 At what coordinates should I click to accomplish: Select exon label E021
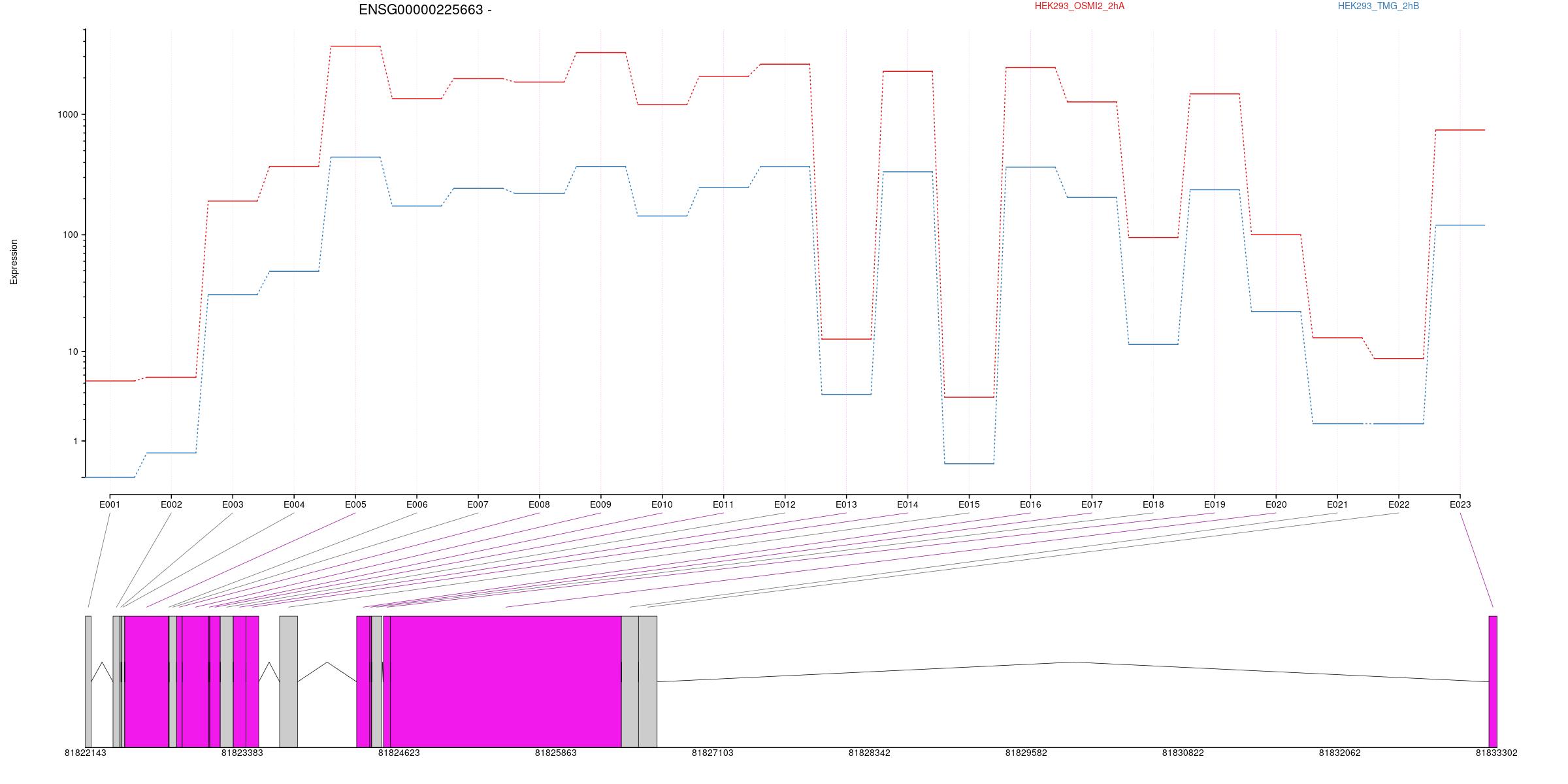pyautogui.click(x=1337, y=504)
